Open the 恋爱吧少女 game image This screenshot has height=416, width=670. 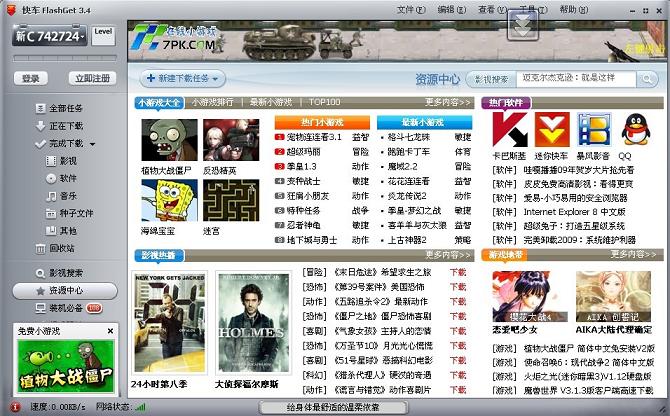530,296
